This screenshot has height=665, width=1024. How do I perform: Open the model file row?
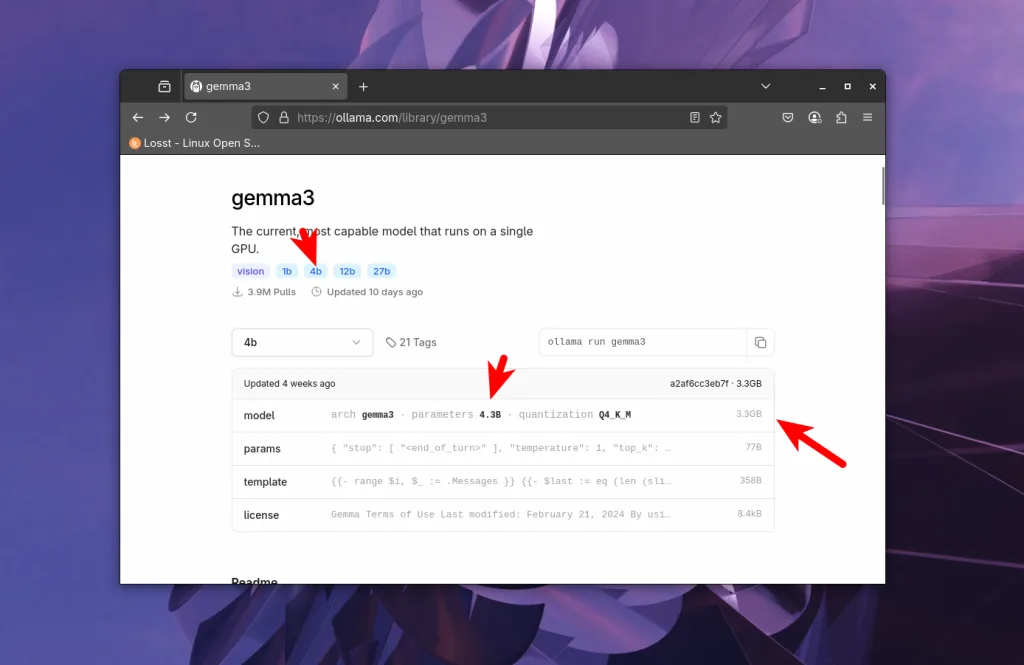[503, 415]
